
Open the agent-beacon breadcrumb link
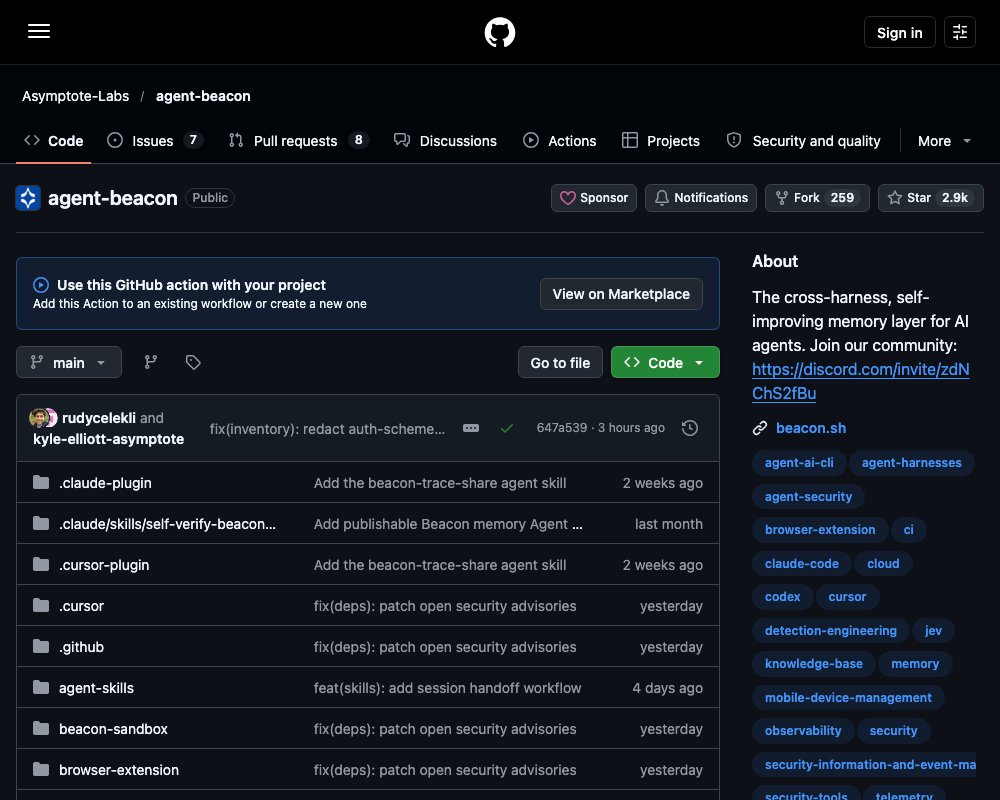(x=203, y=96)
